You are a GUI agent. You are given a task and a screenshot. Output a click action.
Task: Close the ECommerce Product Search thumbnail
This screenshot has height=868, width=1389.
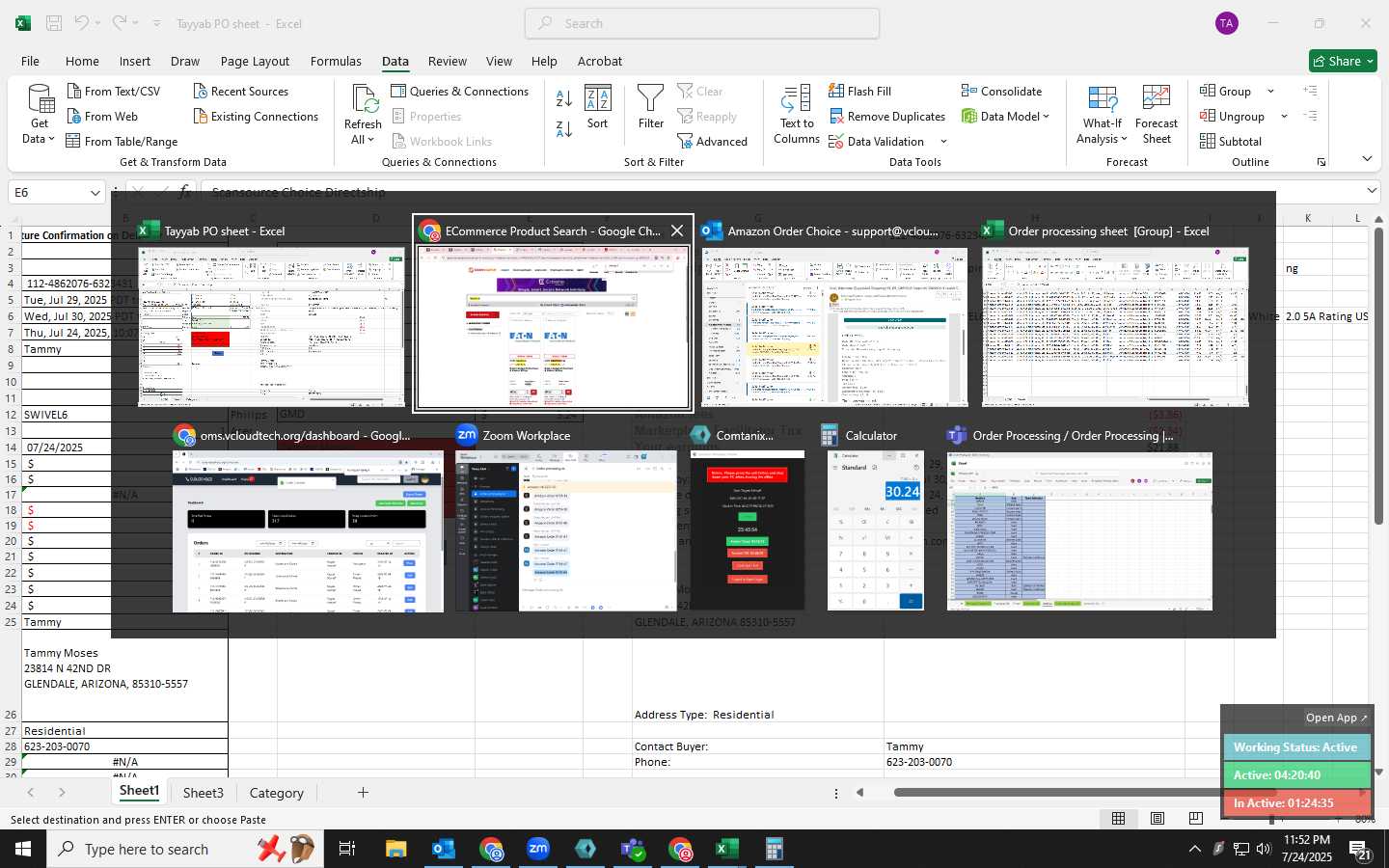[677, 231]
